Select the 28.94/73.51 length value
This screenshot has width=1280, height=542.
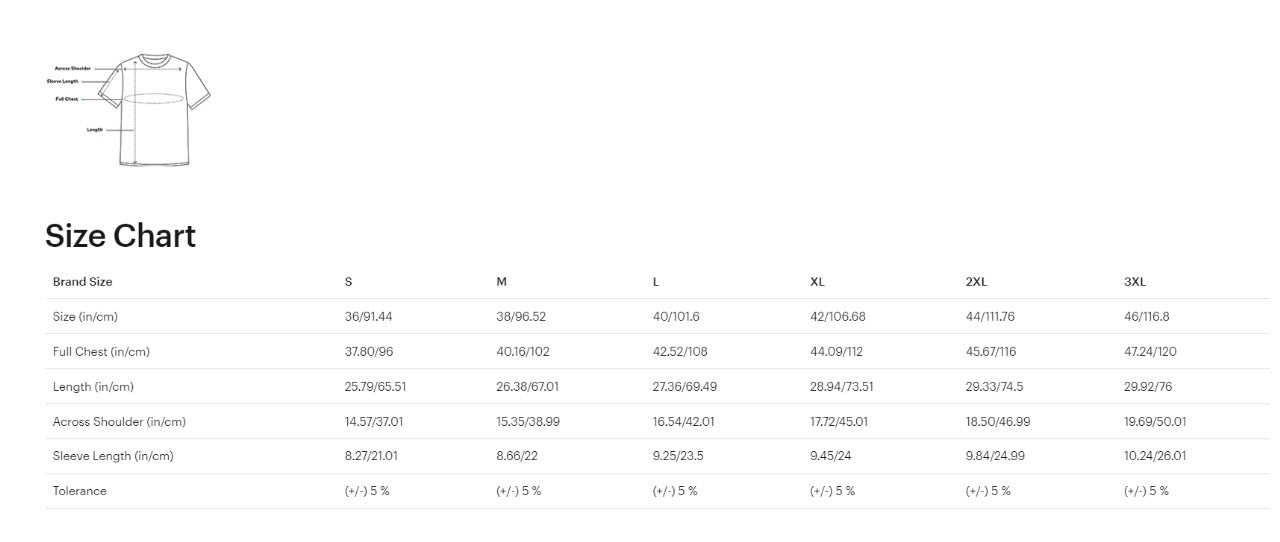coord(841,387)
